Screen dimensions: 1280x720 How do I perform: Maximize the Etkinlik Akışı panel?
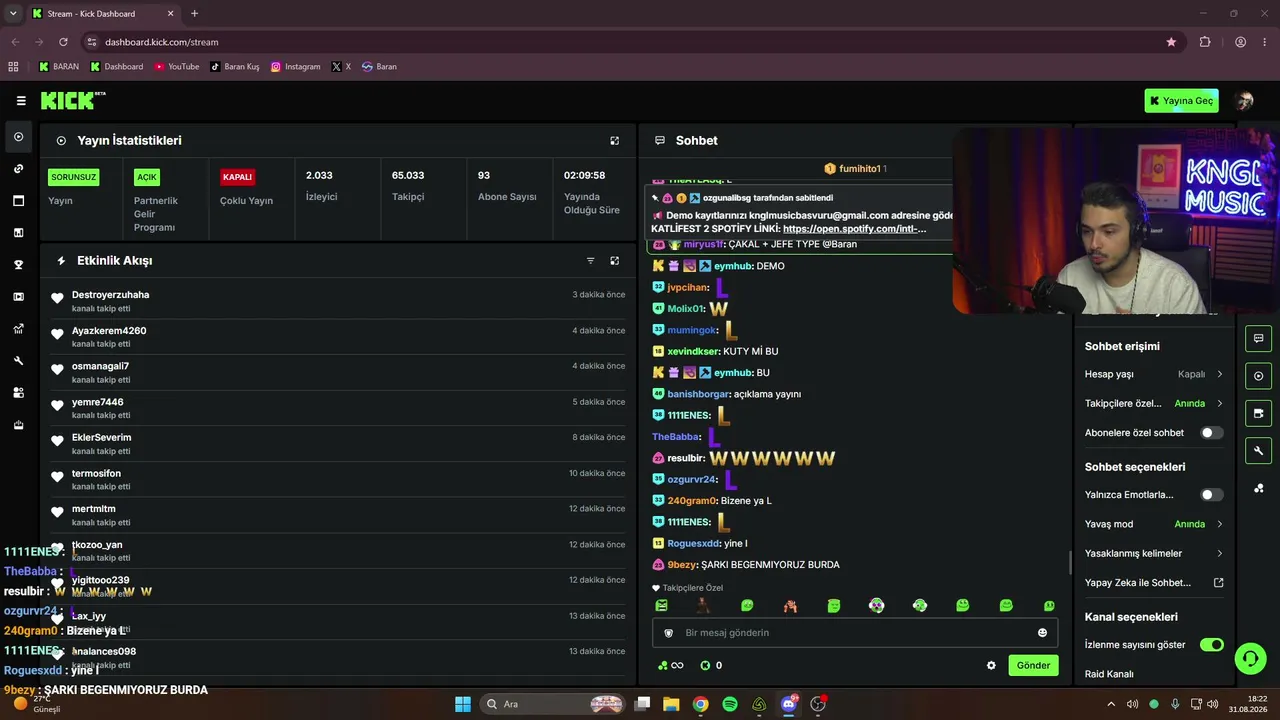click(615, 261)
